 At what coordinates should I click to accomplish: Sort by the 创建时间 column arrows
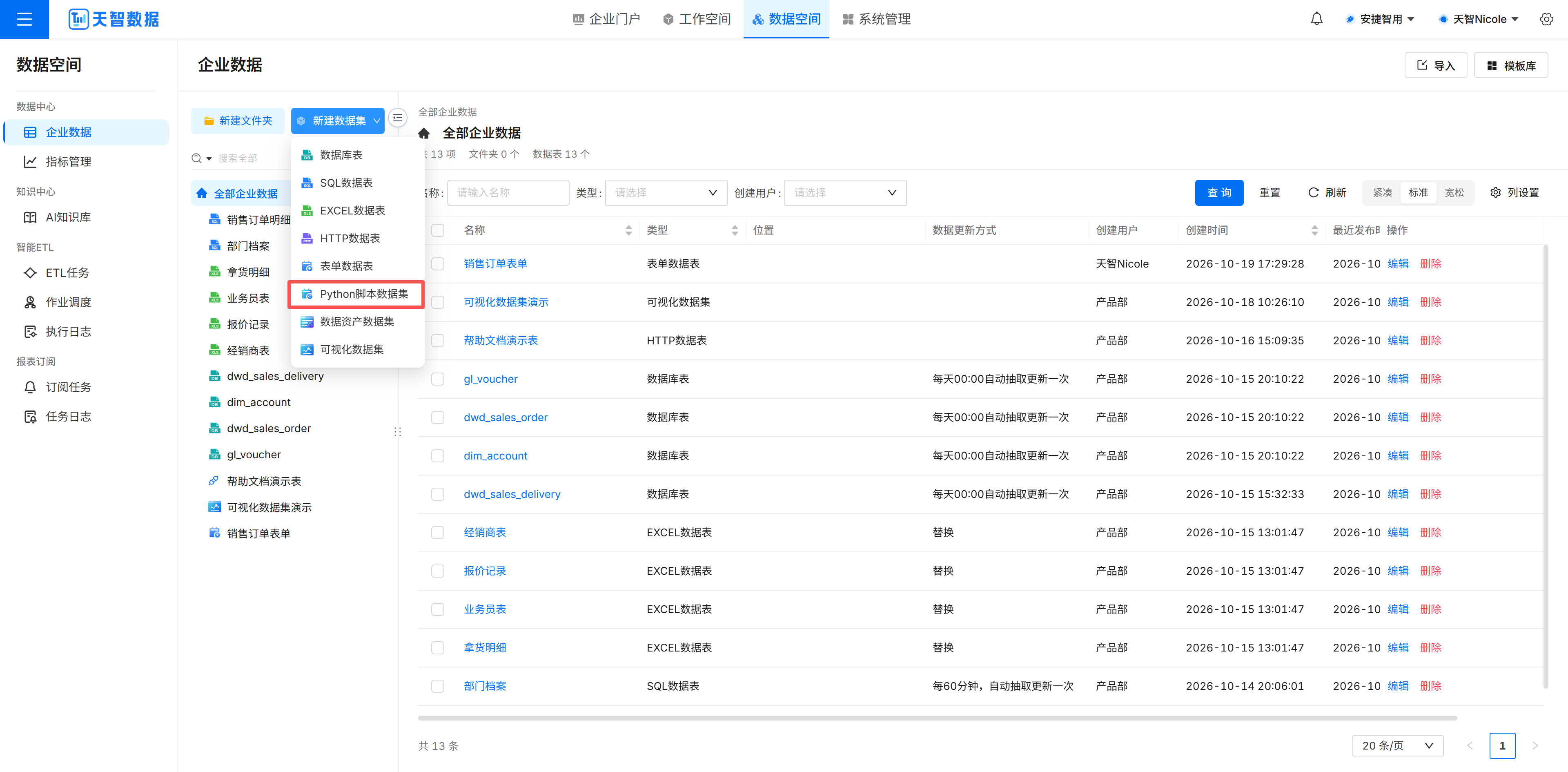click(x=1315, y=230)
